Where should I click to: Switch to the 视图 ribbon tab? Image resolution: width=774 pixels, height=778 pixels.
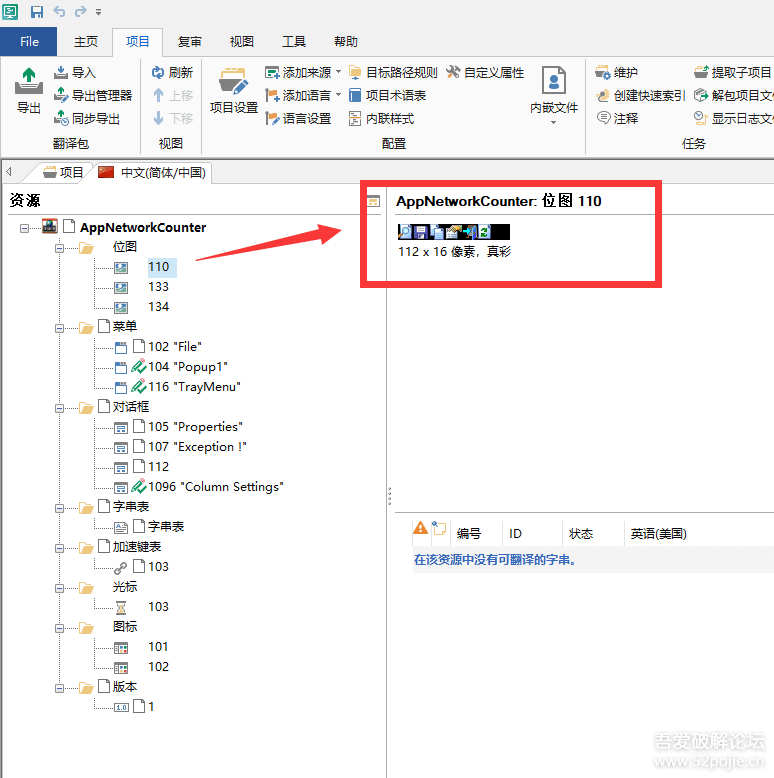click(242, 42)
